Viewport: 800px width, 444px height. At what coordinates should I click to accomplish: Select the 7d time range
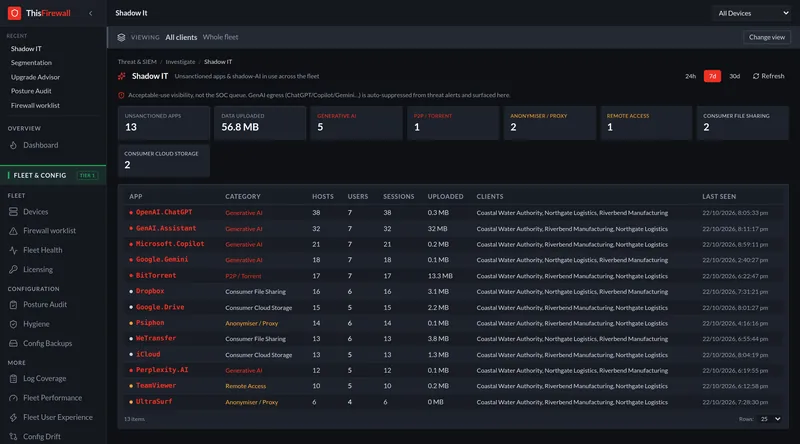click(712, 76)
